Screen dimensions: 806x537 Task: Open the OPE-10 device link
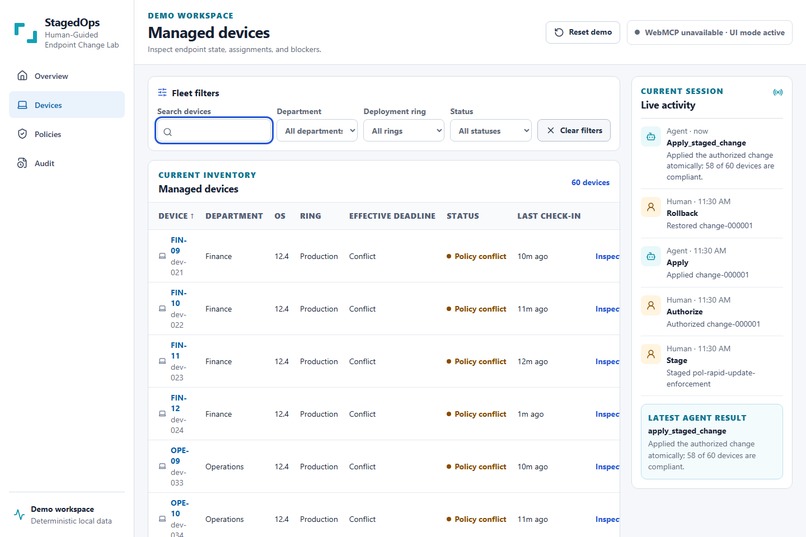pos(179,508)
